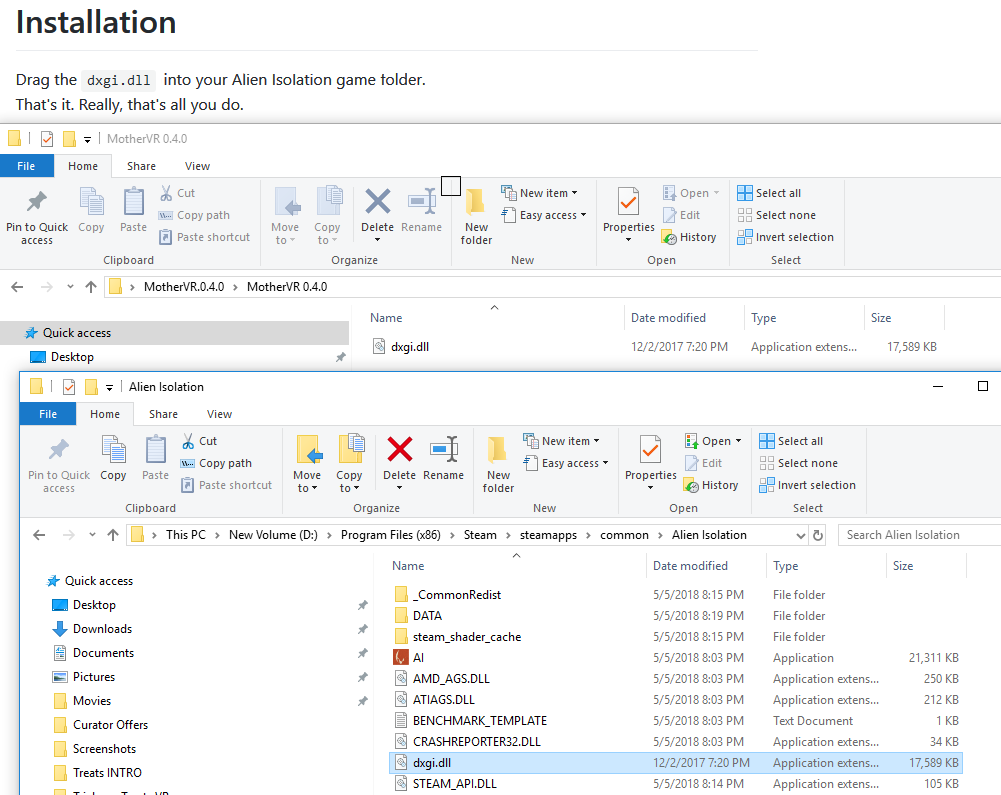Go up one folder in Alien Isolation window
This screenshot has width=1001, height=795.
tap(113, 535)
